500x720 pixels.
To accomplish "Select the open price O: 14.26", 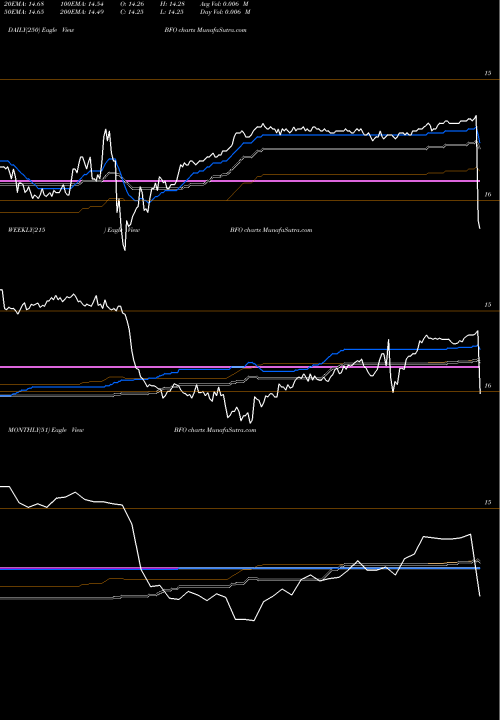I will (130, 4).
